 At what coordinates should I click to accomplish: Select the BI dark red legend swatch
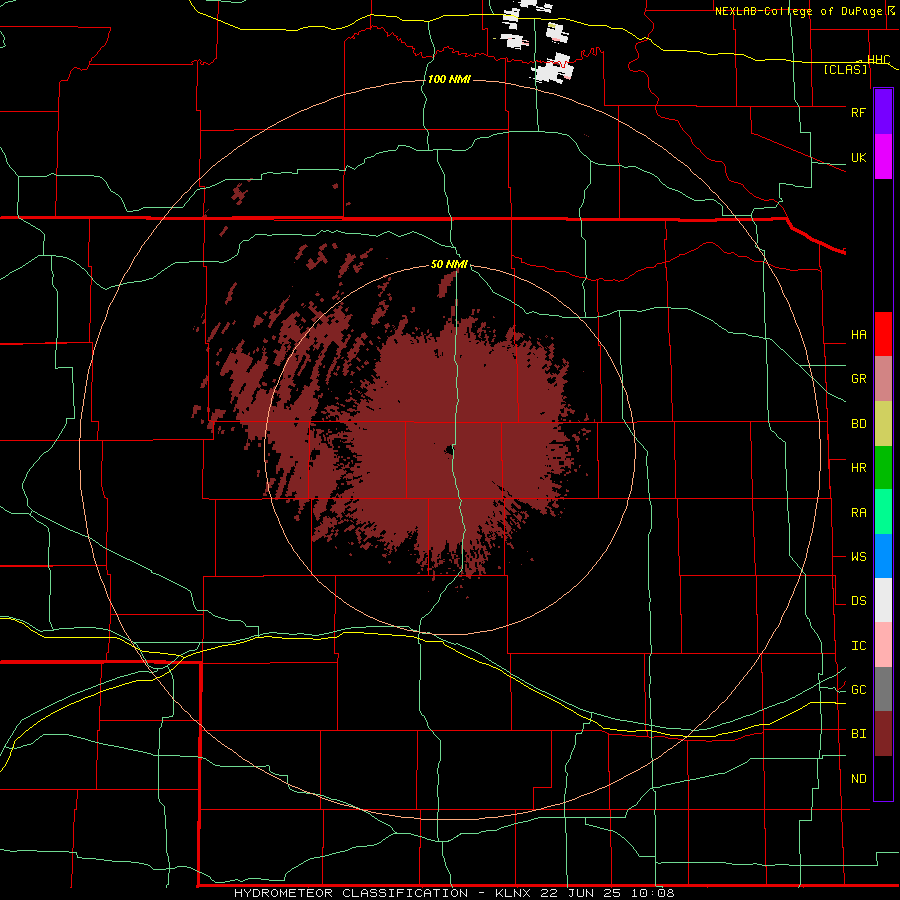[883, 734]
